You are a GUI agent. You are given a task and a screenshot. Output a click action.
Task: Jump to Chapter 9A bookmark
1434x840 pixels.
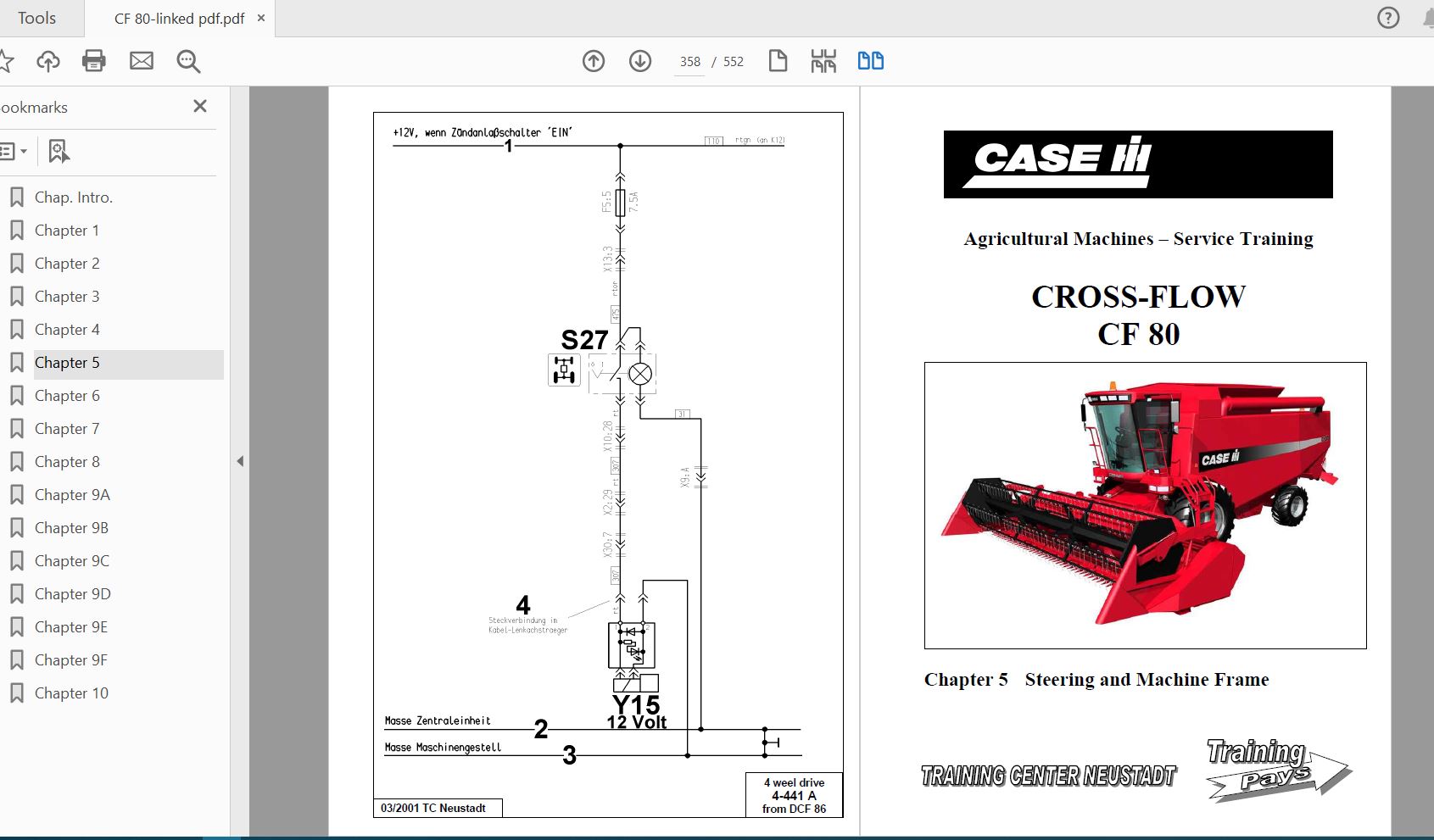tap(72, 495)
